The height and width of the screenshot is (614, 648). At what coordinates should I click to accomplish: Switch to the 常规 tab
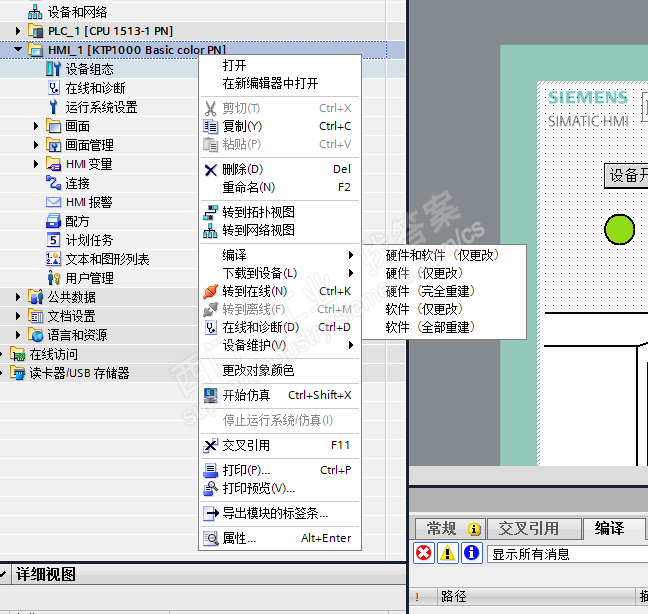coord(450,528)
